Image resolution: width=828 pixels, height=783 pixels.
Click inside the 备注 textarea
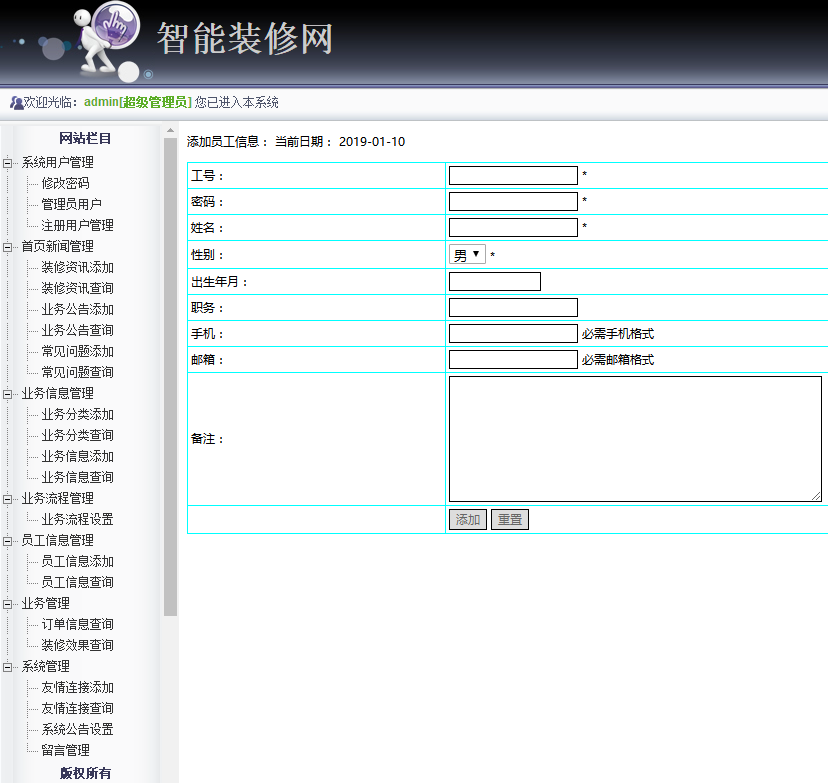tap(635, 439)
